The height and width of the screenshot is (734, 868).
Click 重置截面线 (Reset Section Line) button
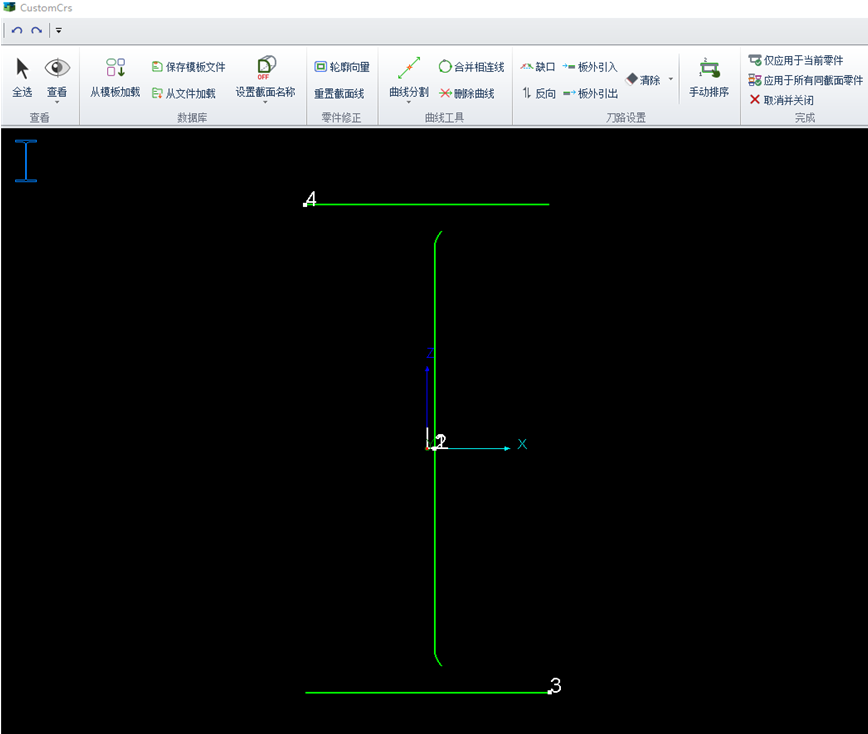pyautogui.click(x=339, y=93)
